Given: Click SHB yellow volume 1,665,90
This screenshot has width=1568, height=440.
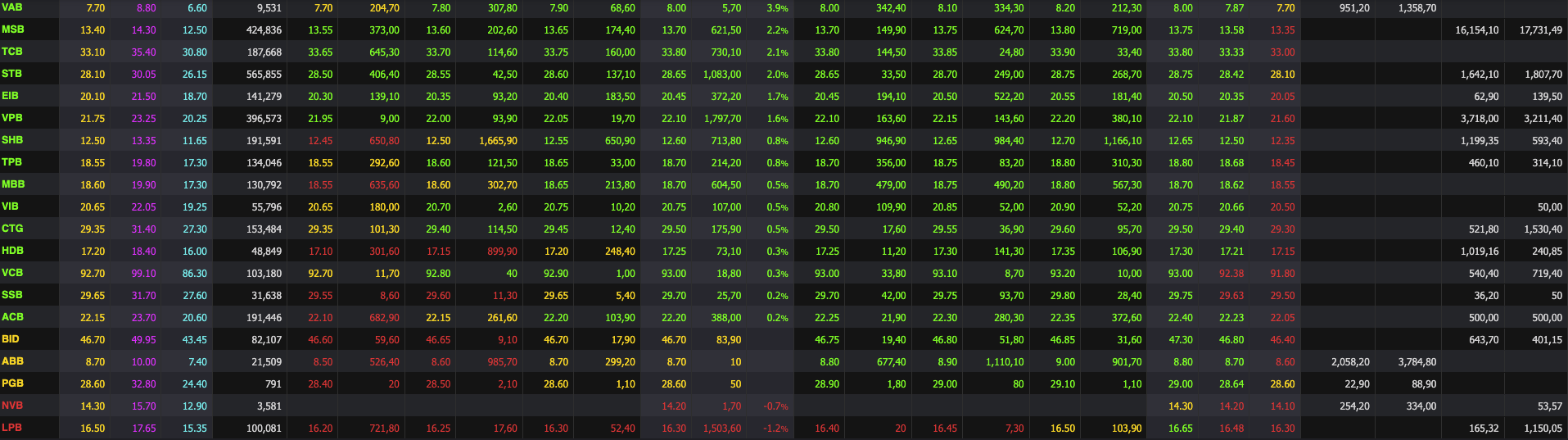Looking at the screenshot, I should coord(499,141).
